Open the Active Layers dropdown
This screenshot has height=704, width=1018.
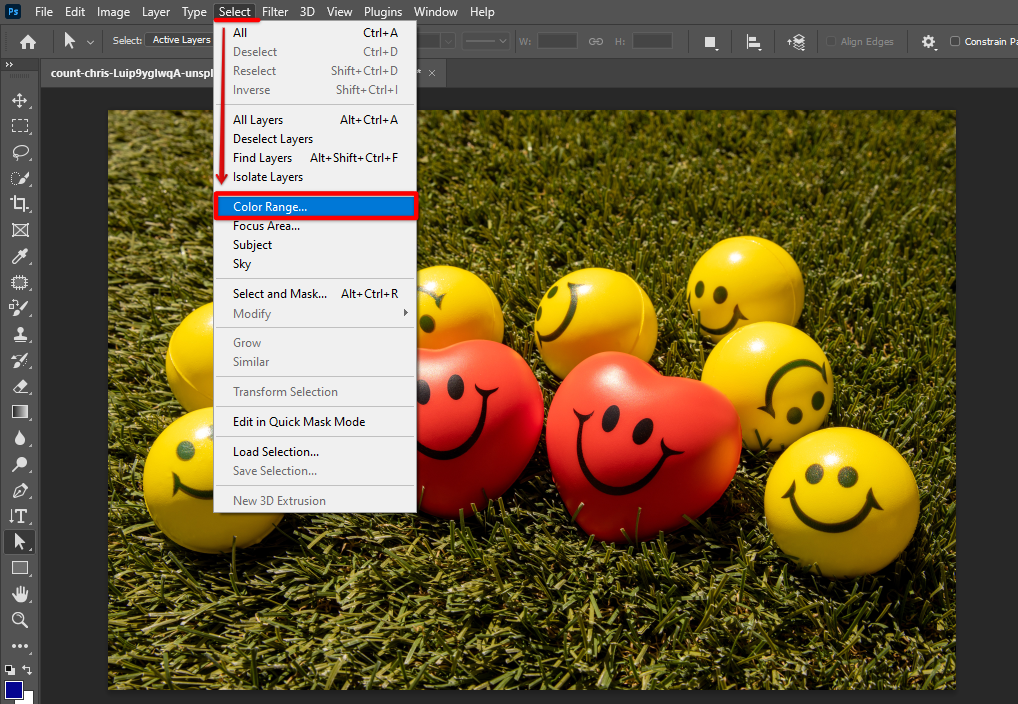(x=180, y=41)
